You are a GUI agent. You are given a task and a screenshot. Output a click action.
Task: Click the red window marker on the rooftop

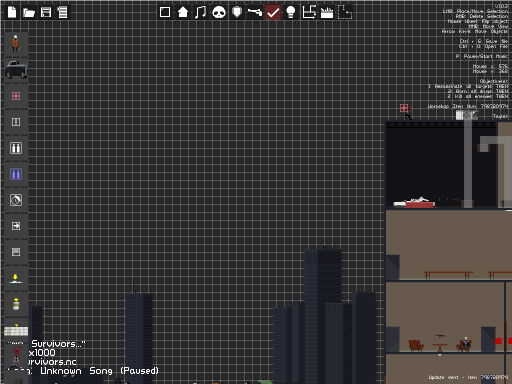point(404,108)
